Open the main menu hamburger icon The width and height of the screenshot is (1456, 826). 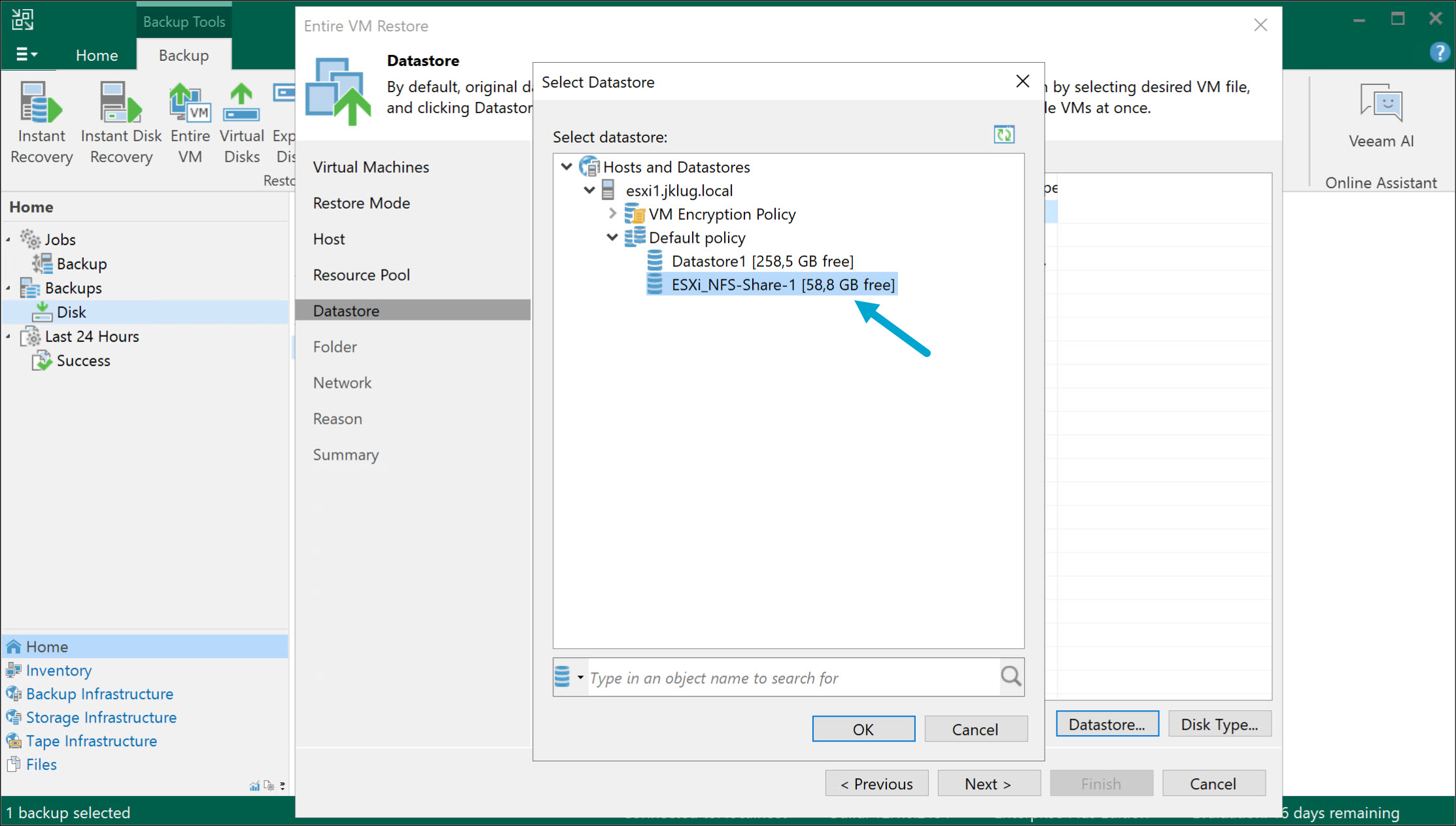point(26,54)
